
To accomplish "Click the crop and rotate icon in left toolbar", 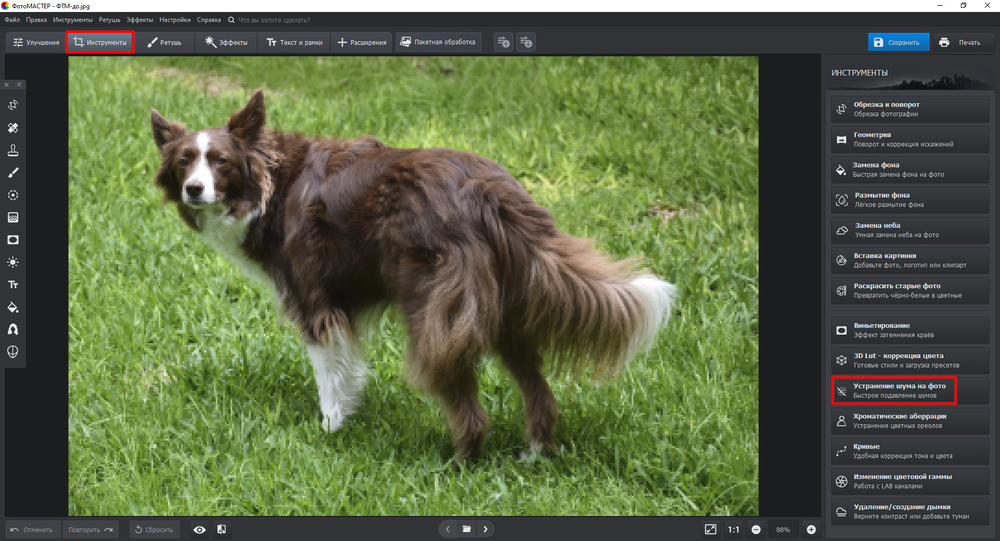I will click(13, 105).
